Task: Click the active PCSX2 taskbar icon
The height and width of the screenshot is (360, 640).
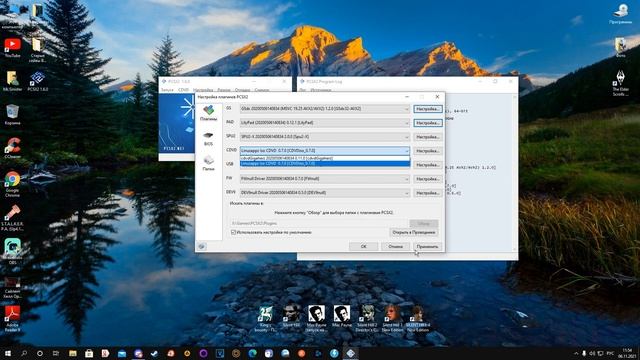Action: click(351, 353)
